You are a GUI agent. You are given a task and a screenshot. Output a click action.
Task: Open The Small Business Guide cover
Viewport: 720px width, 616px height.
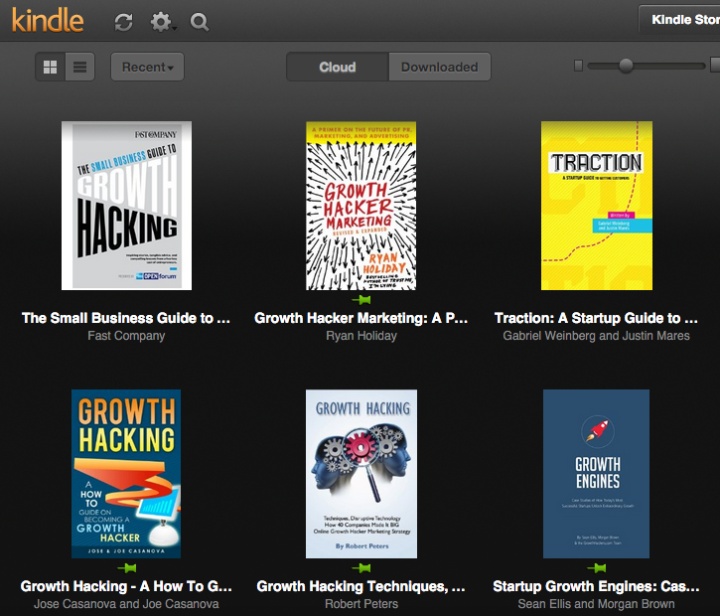127,205
